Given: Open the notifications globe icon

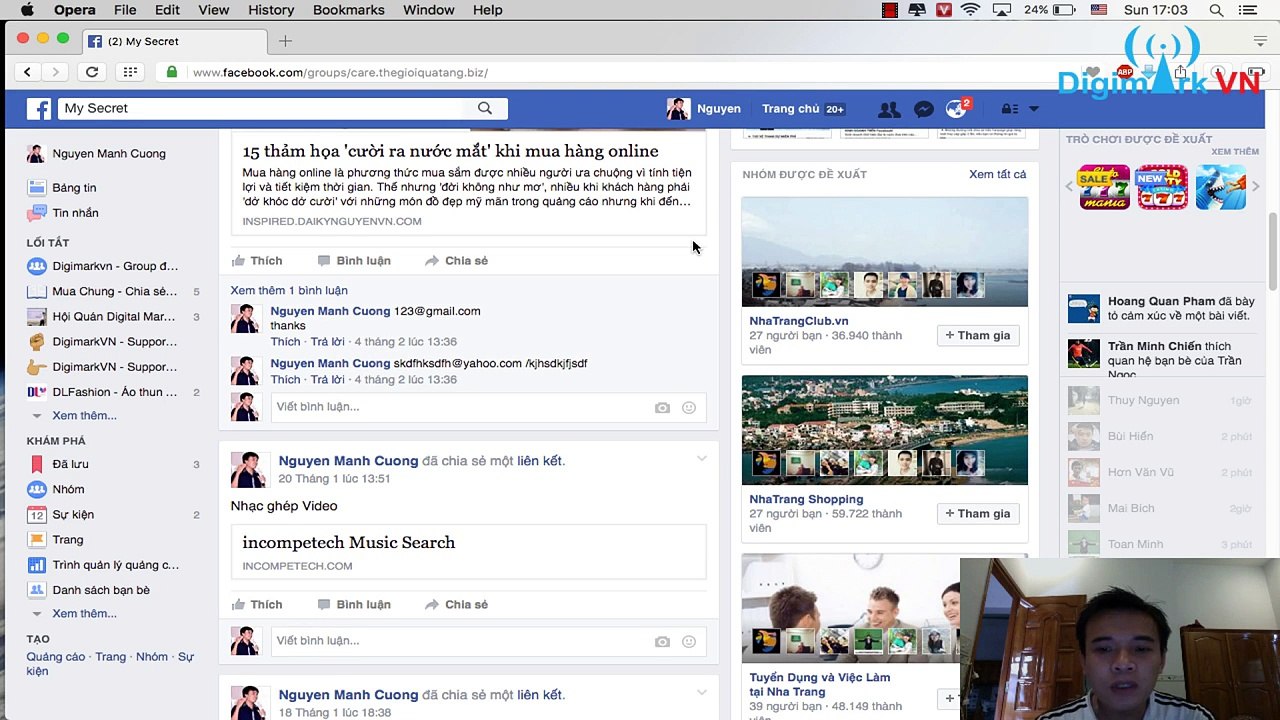Looking at the screenshot, I should [957, 109].
